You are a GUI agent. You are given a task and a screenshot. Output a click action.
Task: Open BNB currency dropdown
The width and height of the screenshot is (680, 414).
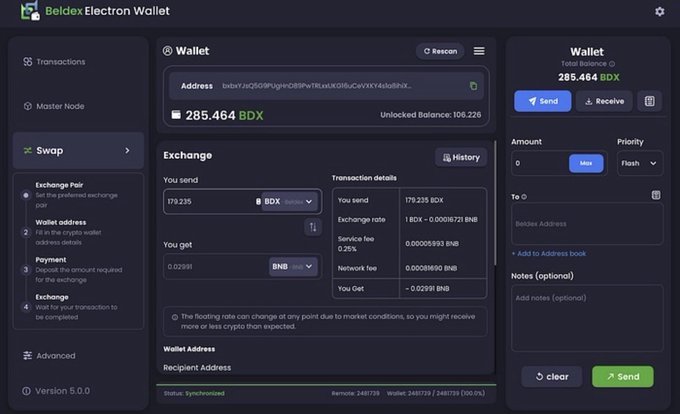point(293,267)
